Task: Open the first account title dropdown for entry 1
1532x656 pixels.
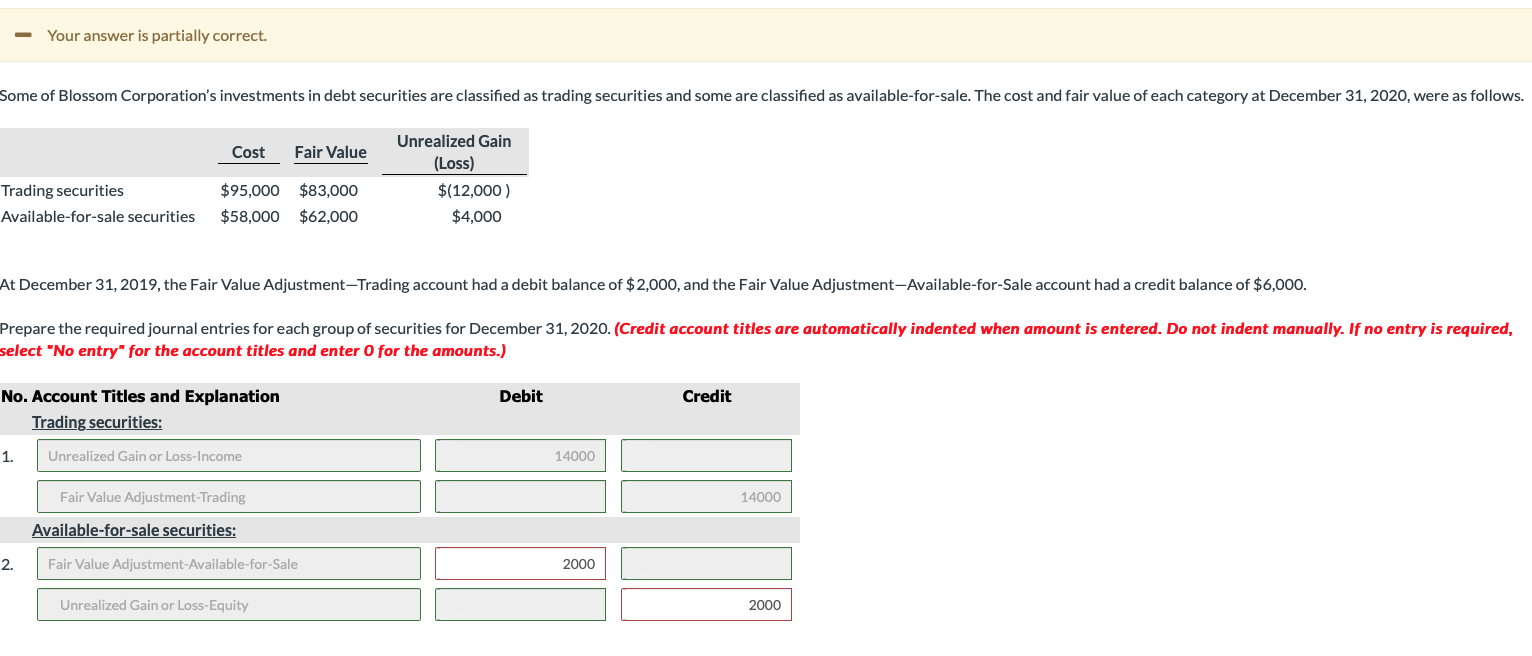Action: pyautogui.click(x=228, y=455)
